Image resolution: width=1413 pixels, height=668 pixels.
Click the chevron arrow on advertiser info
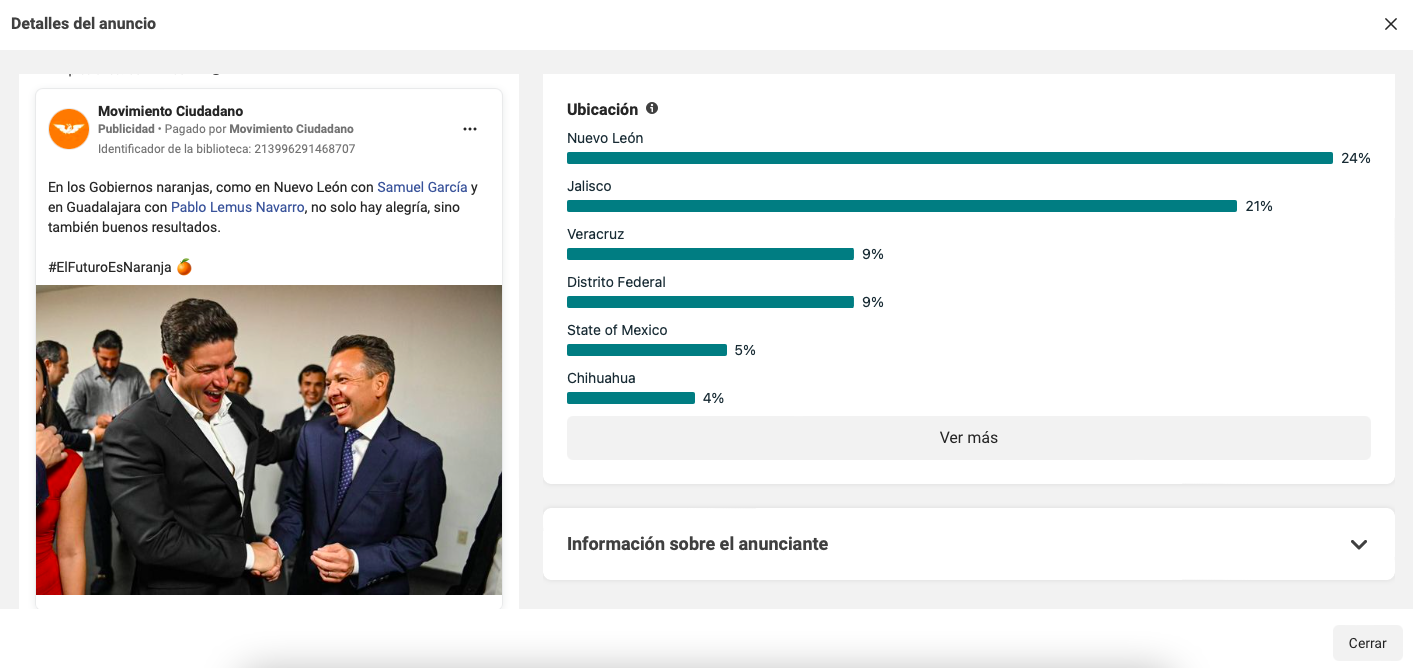(1358, 545)
